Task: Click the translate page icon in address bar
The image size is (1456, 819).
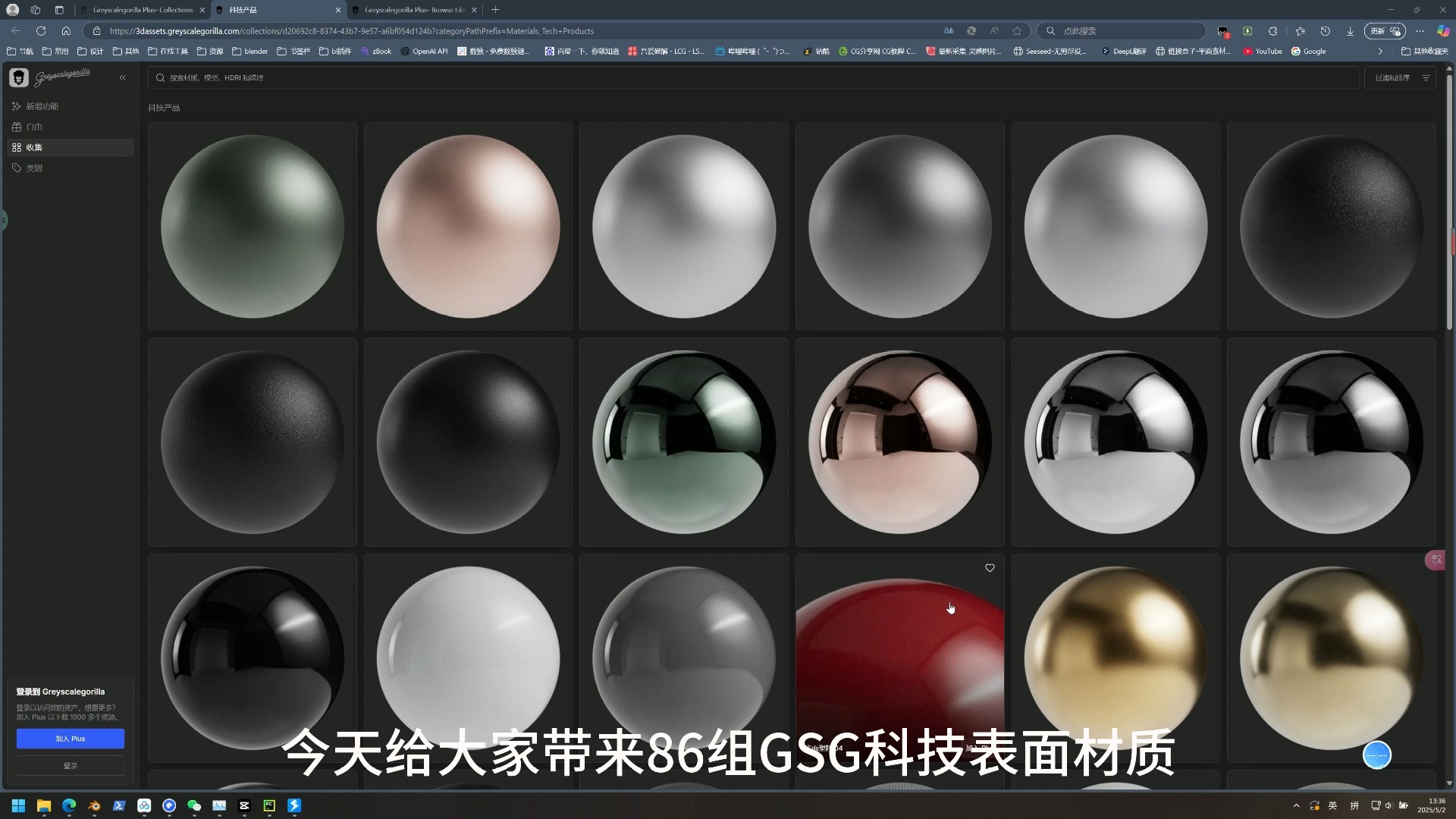Action: coord(949,31)
